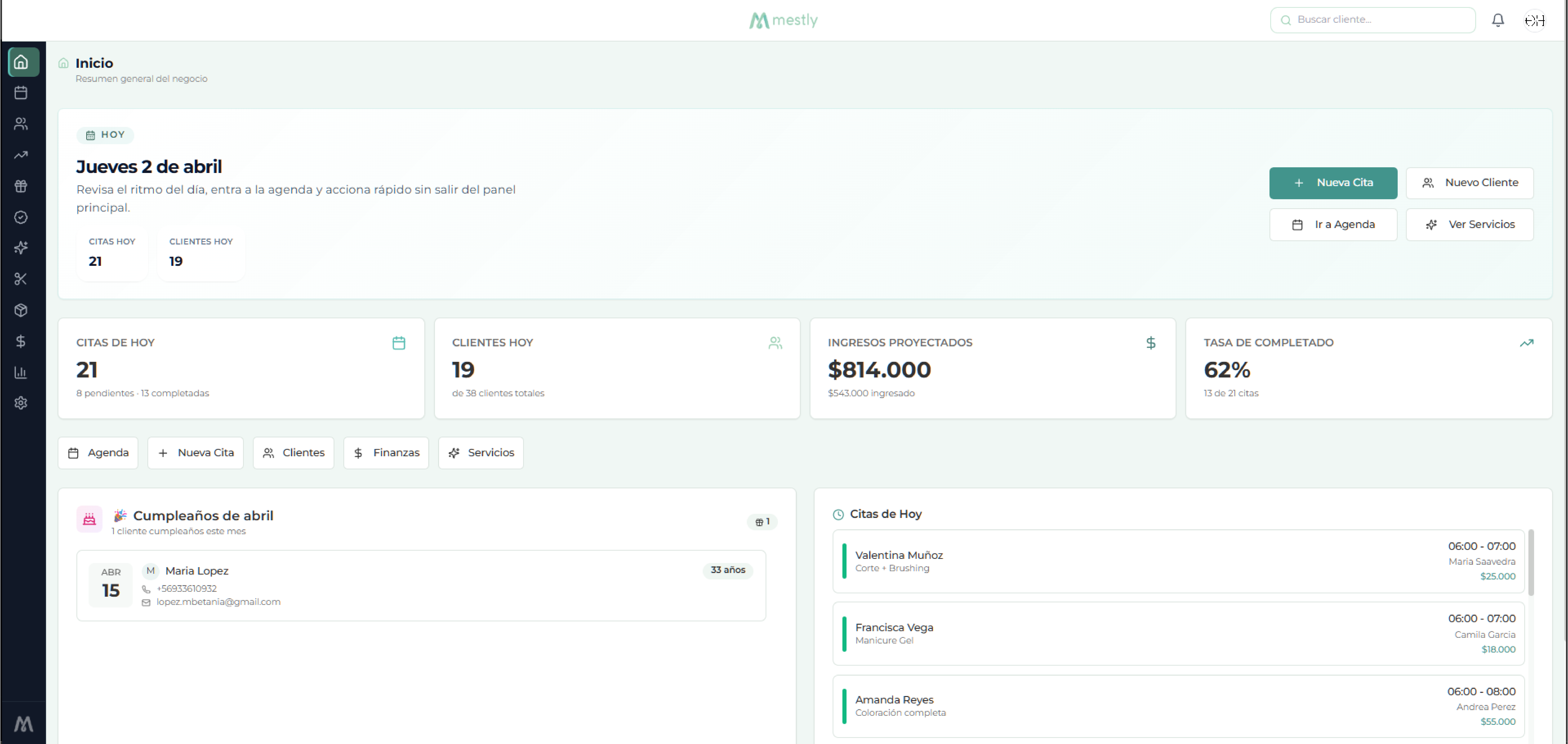Click the dollar sign icon in the sidebar
The height and width of the screenshot is (744, 1568).
click(21, 341)
